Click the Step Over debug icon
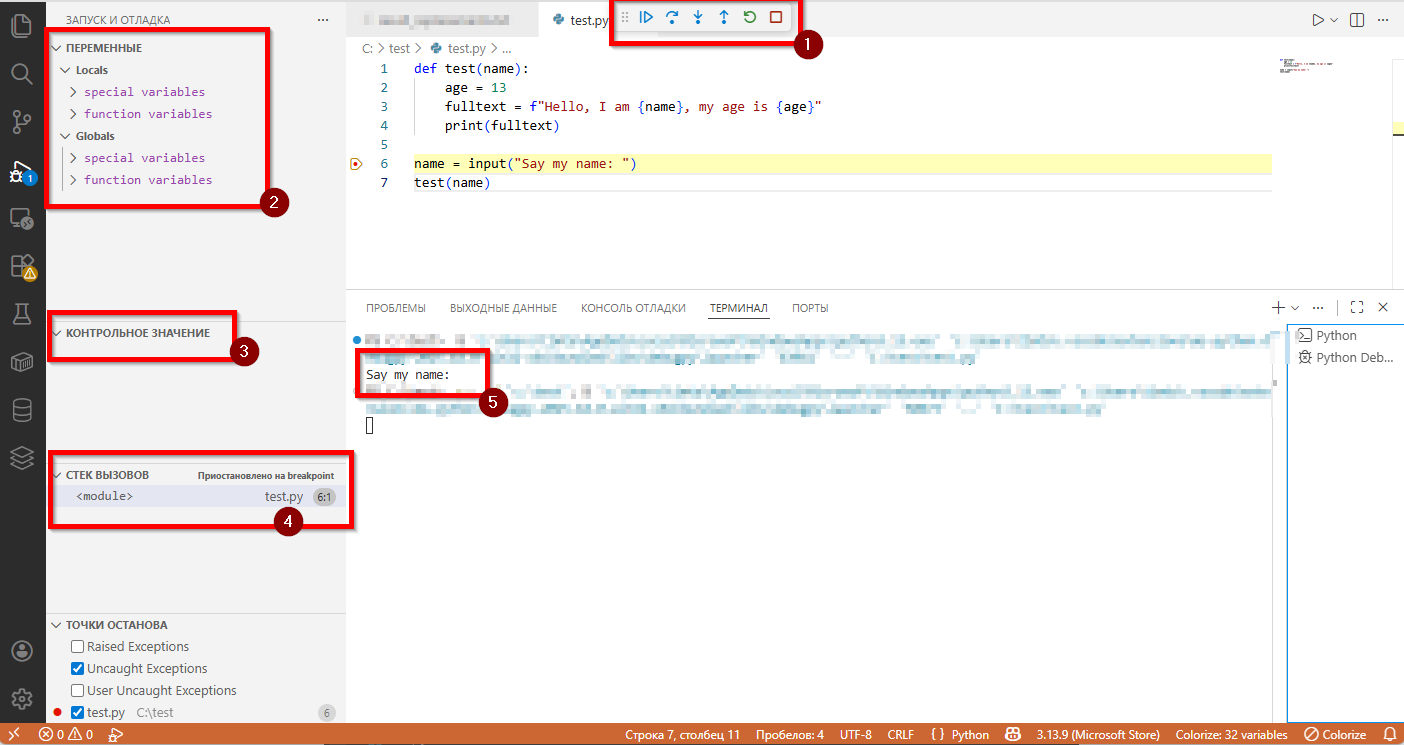Image resolution: width=1404 pixels, height=745 pixels. click(x=672, y=17)
